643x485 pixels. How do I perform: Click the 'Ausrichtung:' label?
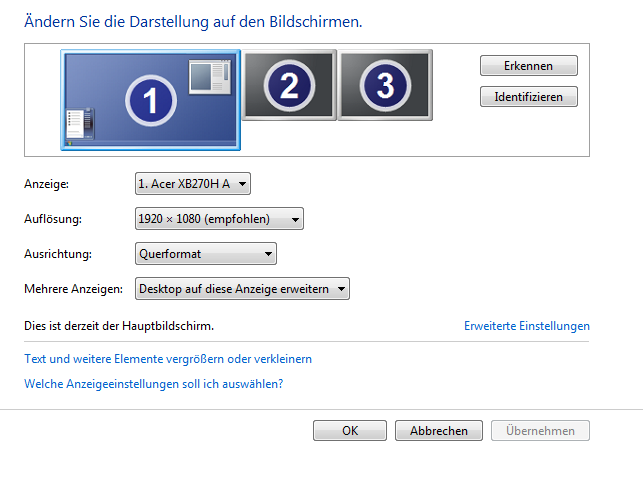(58, 254)
